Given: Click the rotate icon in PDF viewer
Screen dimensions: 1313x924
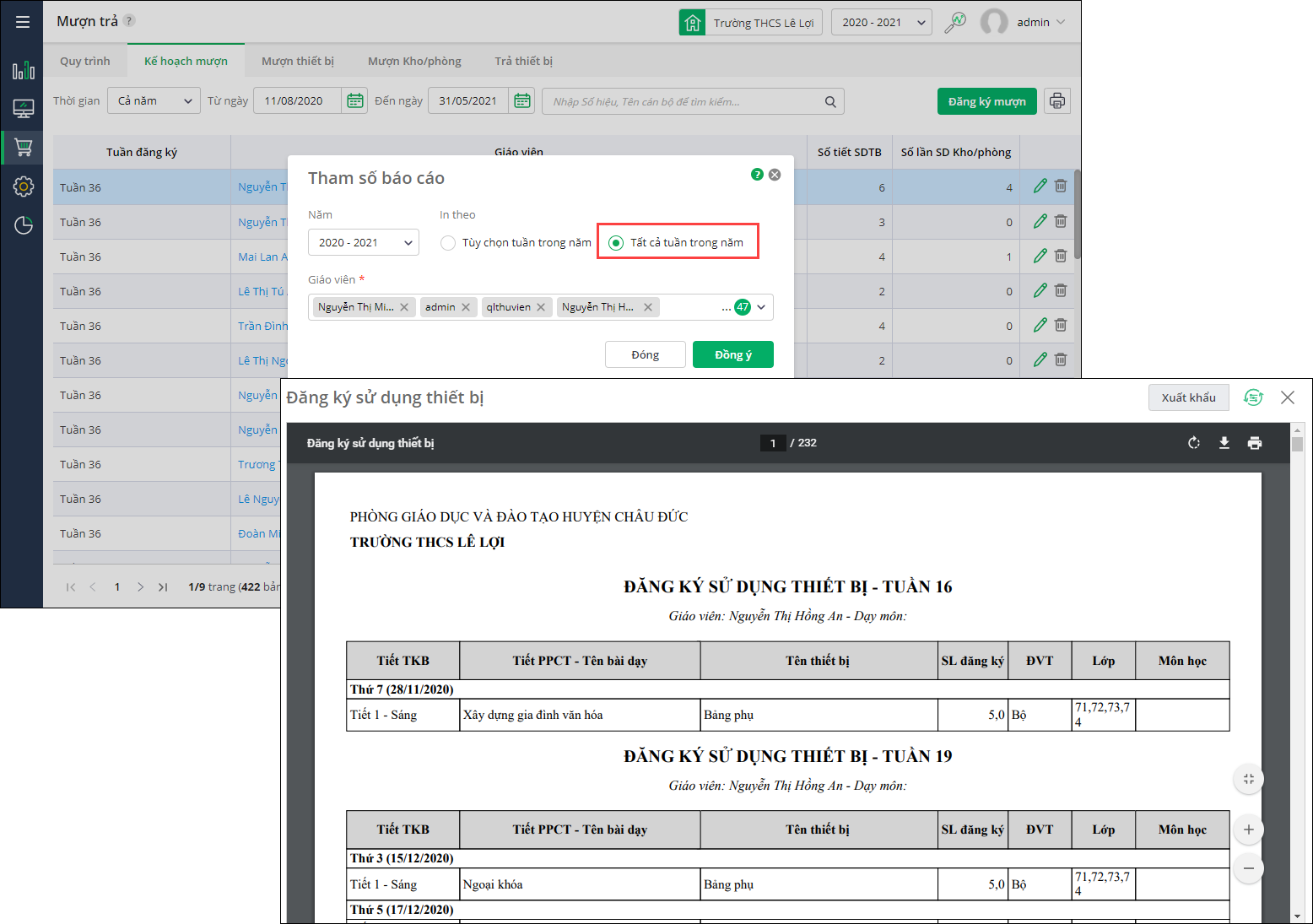Looking at the screenshot, I should click(x=1193, y=443).
